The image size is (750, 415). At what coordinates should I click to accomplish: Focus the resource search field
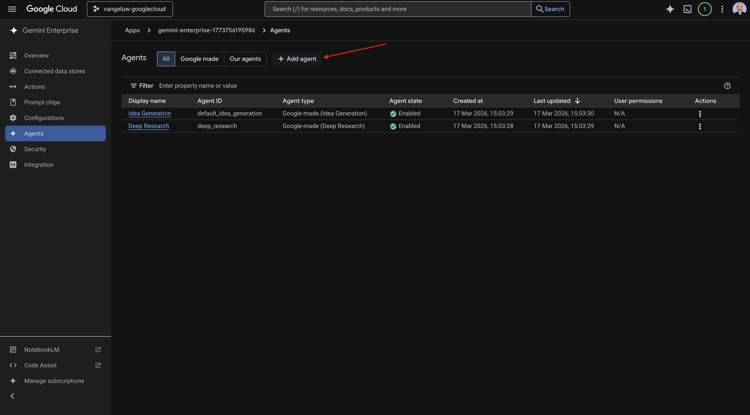pyautogui.click(x=398, y=9)
